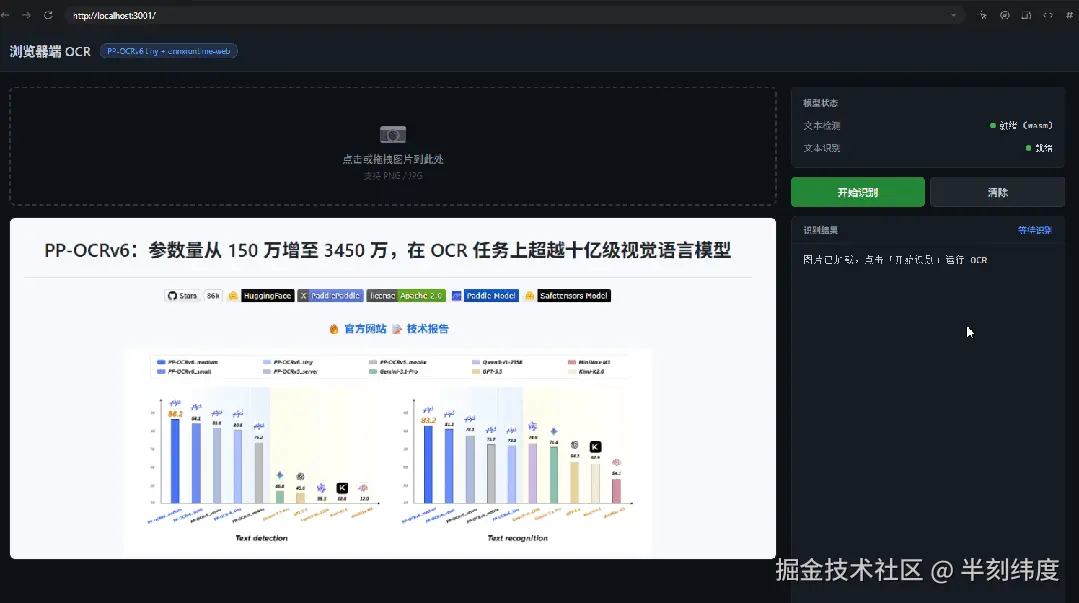This screenshot has height=603, width=1079.
Task: Click the 浏览器端 OCR page title
Action: (x=50, y=52)
